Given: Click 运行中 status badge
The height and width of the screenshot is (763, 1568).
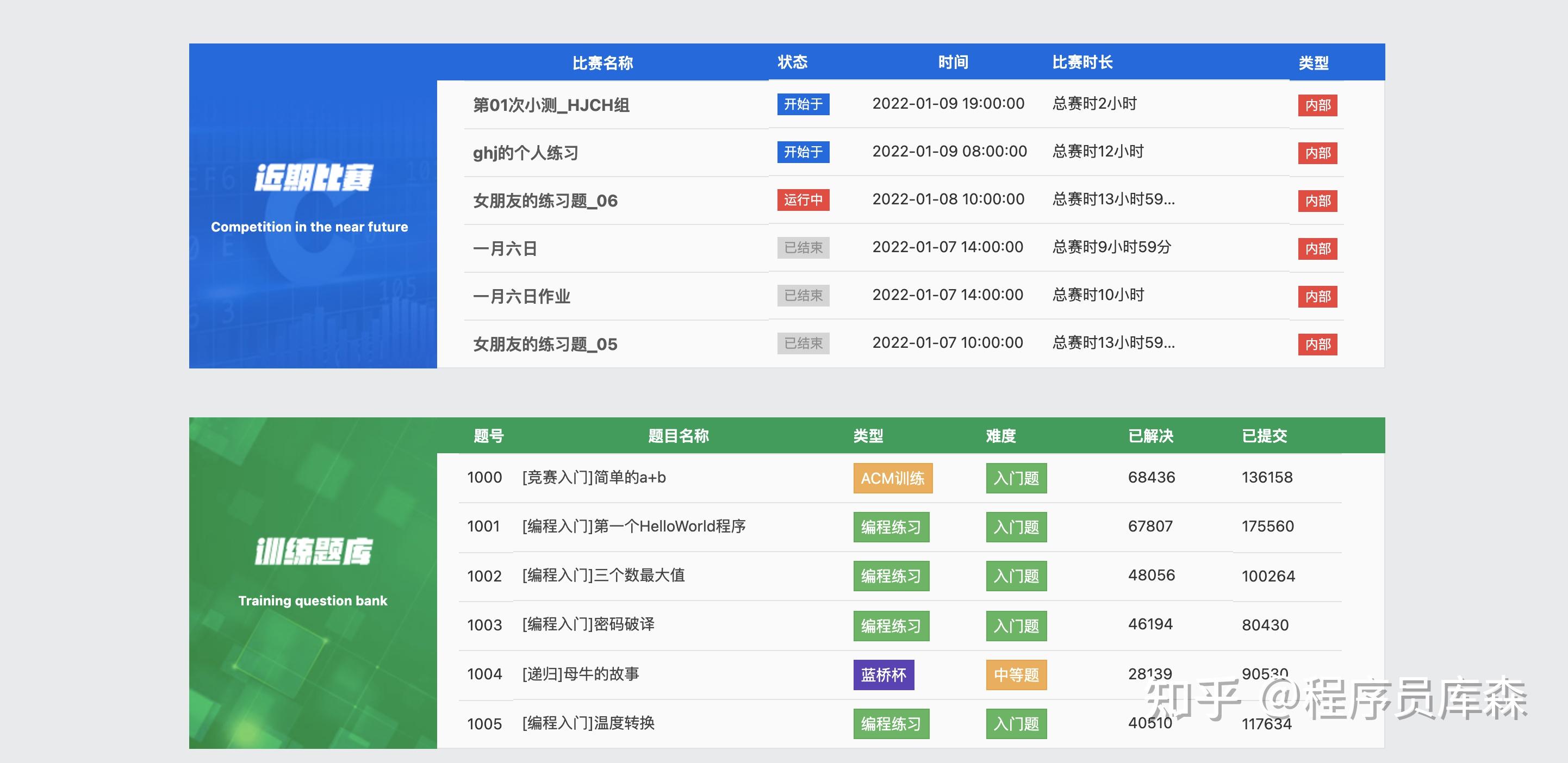Looking at the screenshot, I should click(x=803, y=199).
